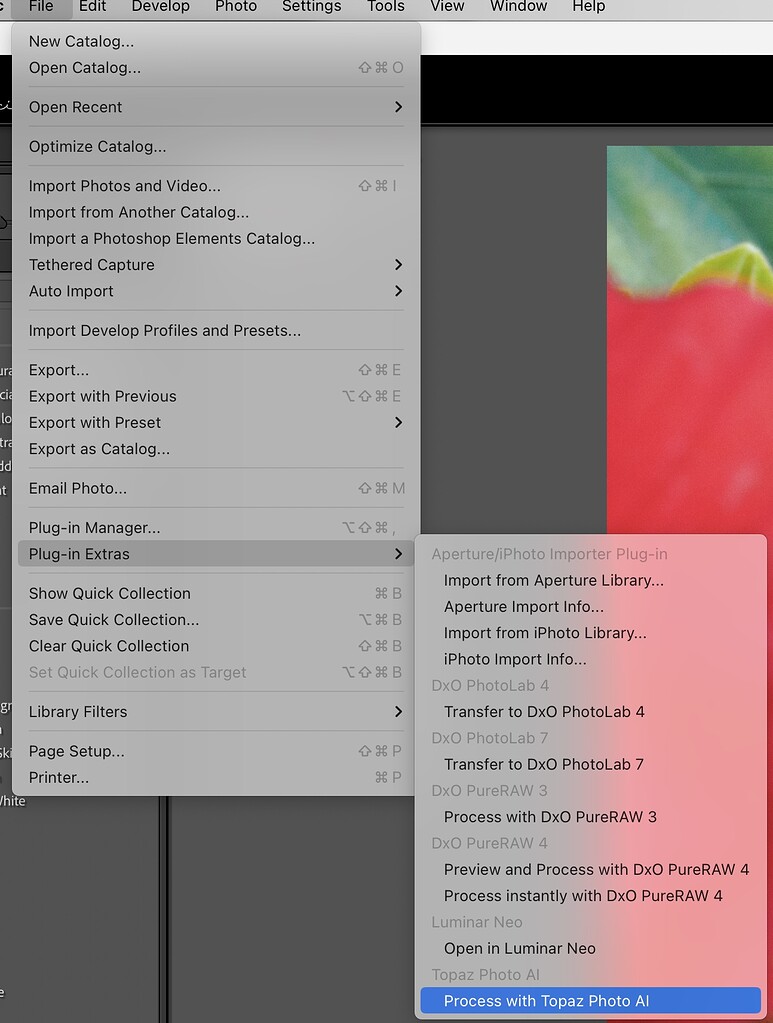
Task: Select Open in Luminar Neo
Action: (520, 948)
